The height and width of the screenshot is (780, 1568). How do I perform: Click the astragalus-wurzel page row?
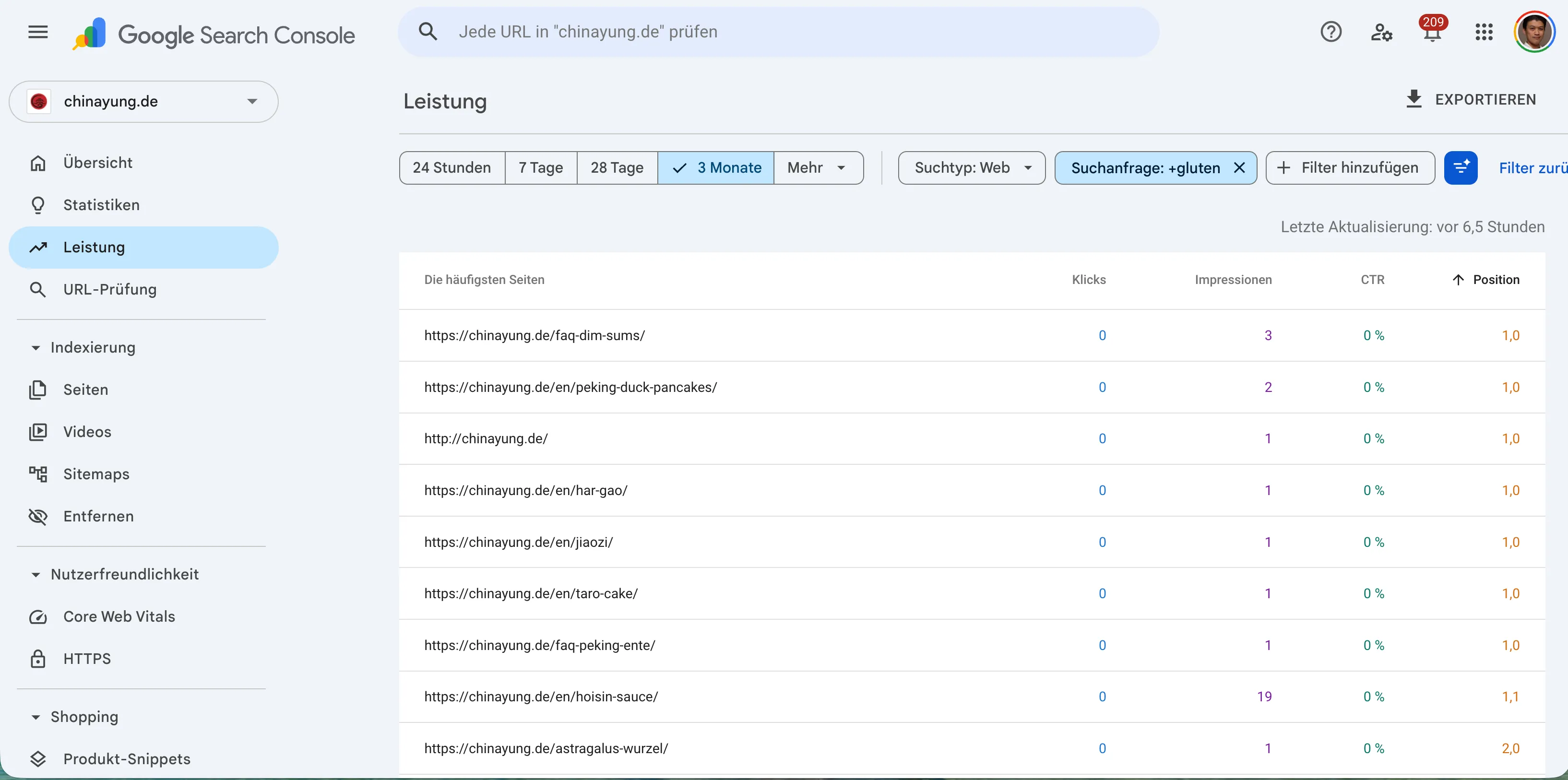tap(972, 749)
